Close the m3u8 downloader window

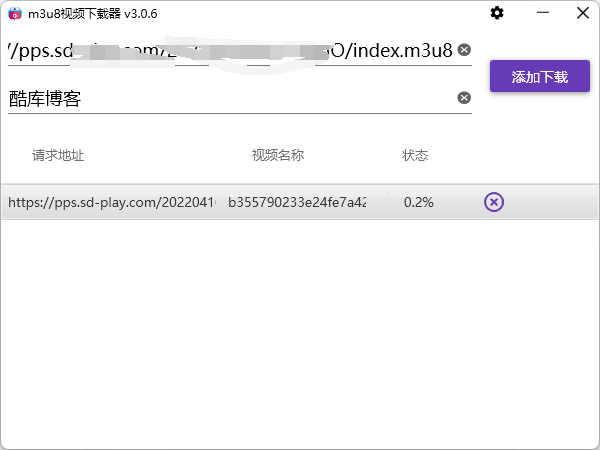[x=583, y=13]
